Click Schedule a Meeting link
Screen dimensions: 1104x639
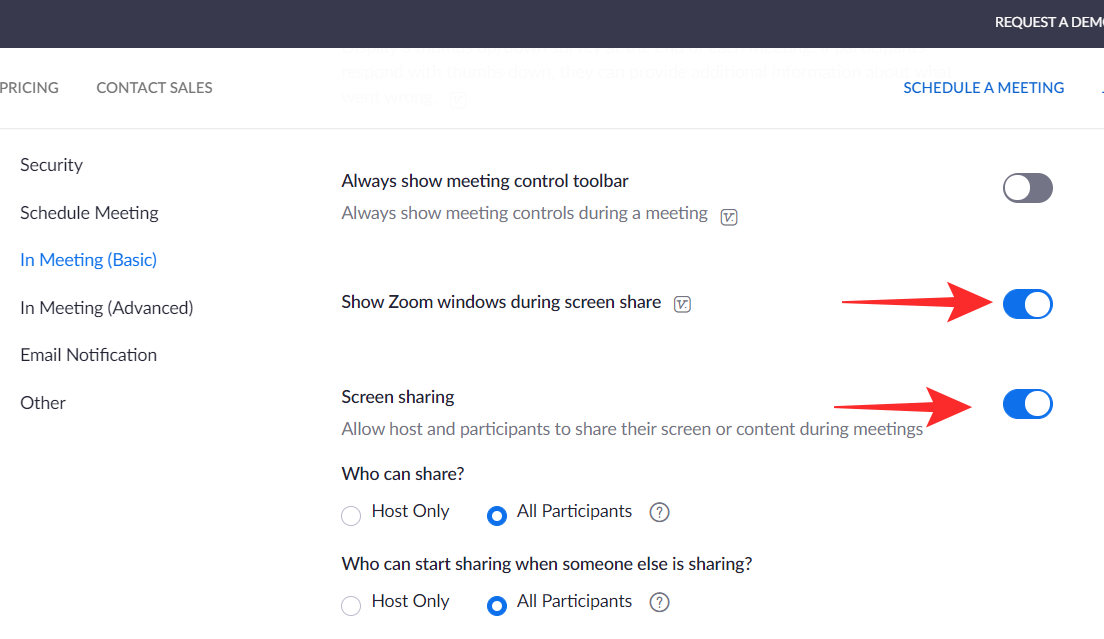983,88
